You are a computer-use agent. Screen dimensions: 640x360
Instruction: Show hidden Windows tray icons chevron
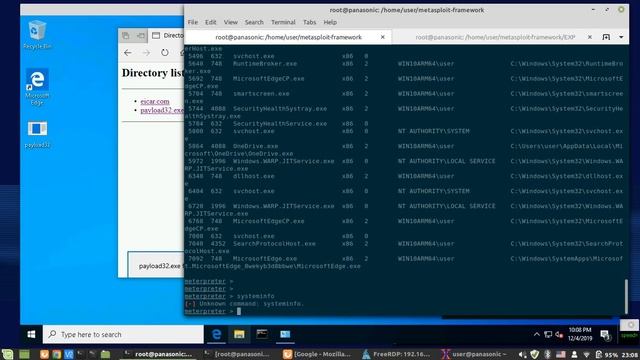click(537, 334)
